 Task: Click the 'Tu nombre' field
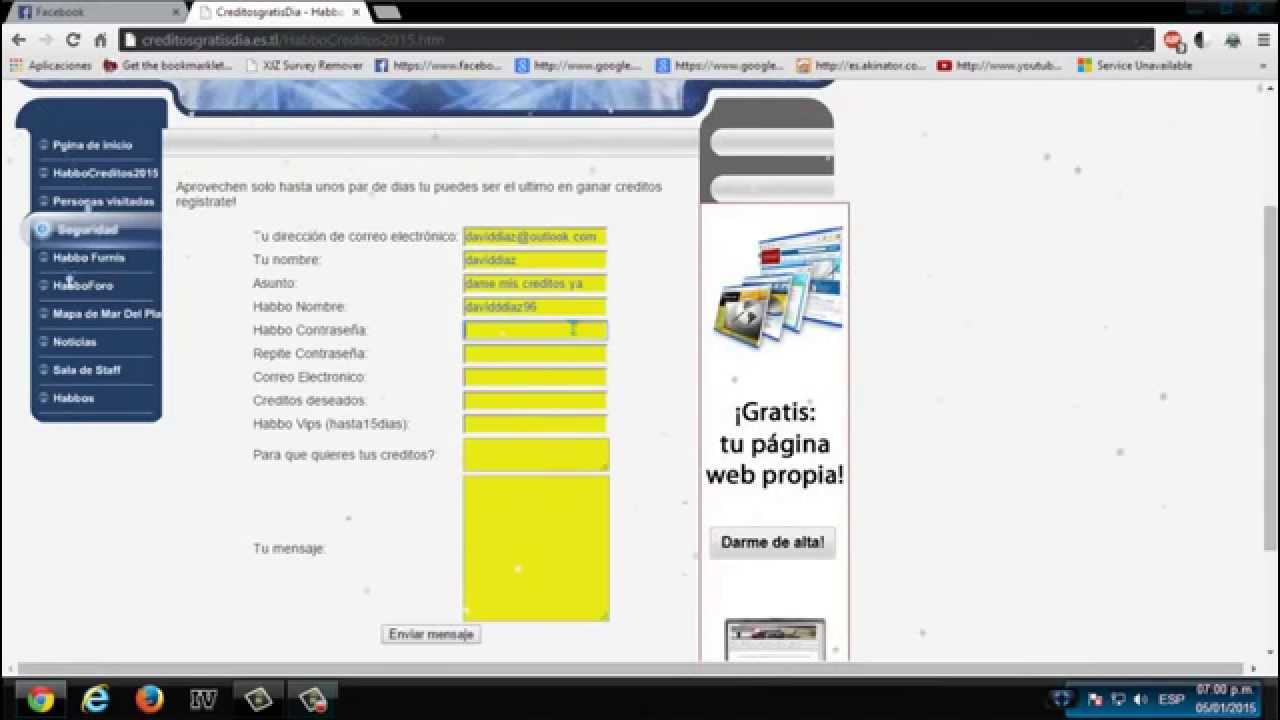pyautogui.click(x=535, y=260)
